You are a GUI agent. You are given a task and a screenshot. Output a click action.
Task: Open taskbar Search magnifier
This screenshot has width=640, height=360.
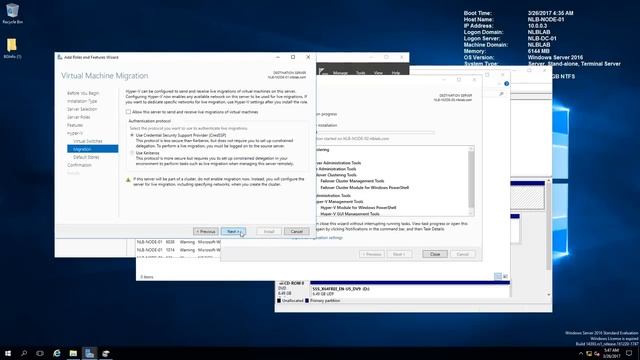[24, 353]
